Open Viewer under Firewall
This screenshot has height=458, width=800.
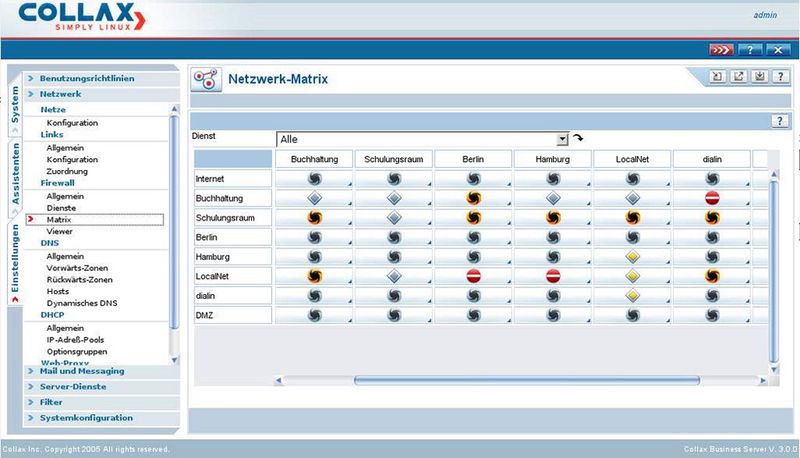(59, 231)
